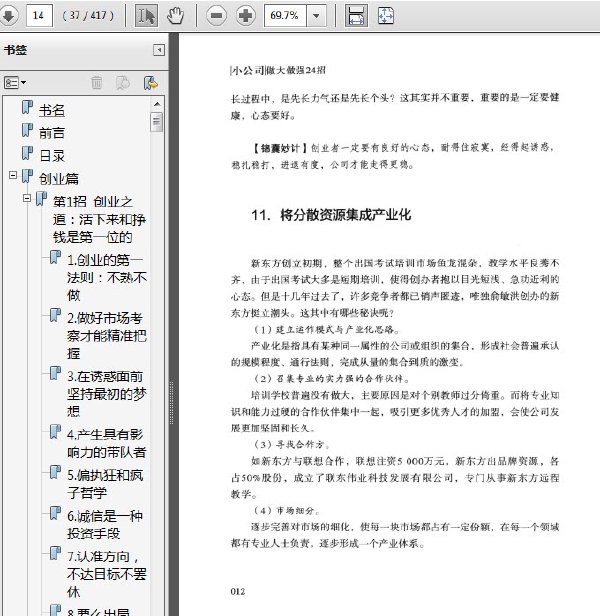Zoom in with the plus button
The image size is (600, 616).
coord(246,16)
